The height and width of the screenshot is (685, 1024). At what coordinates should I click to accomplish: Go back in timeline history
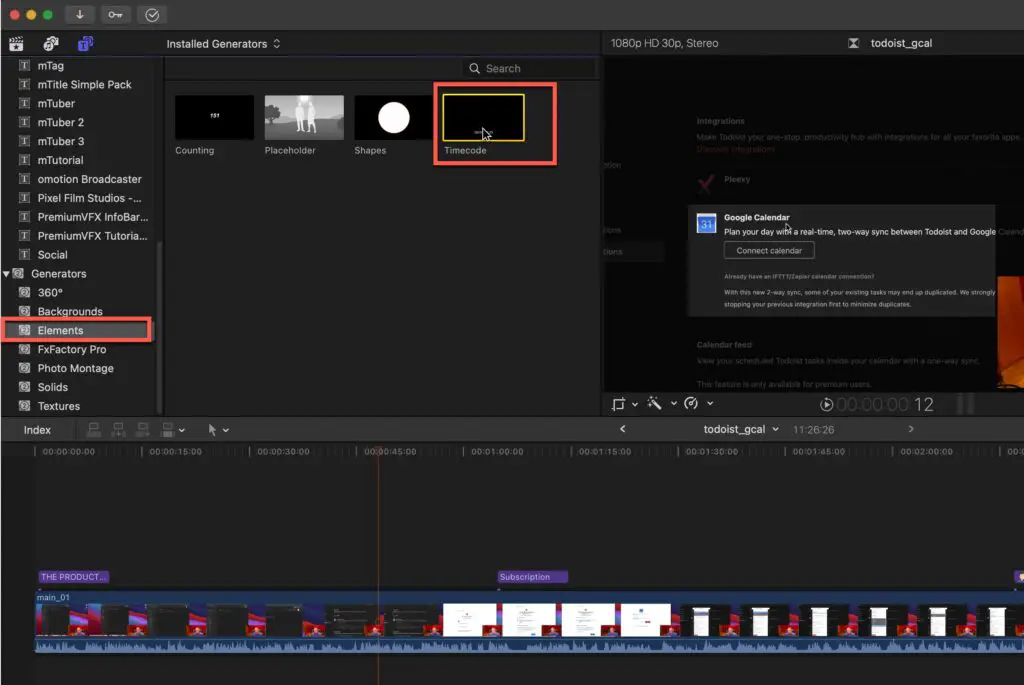coord(622,429)
